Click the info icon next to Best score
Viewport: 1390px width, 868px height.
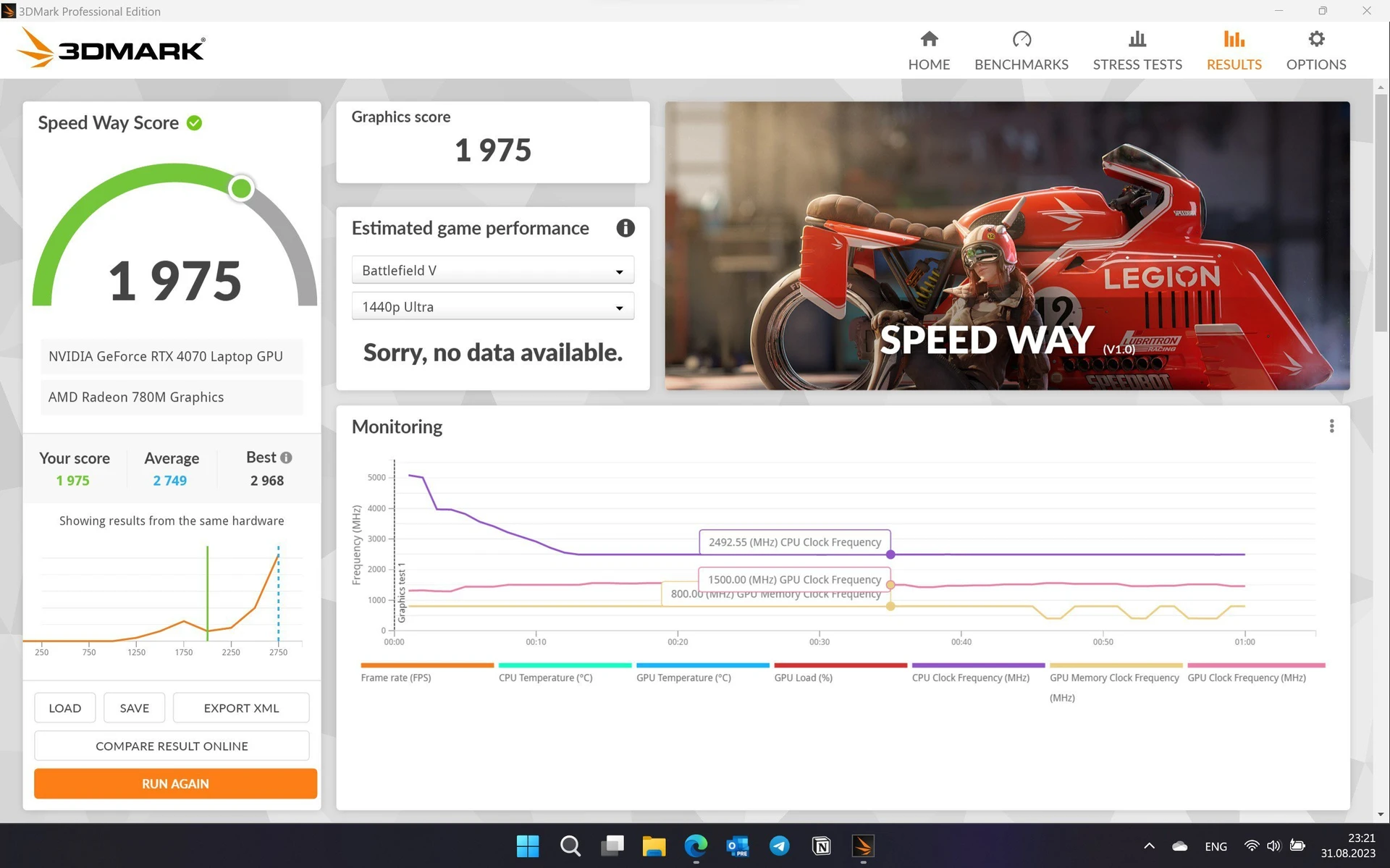286,458
